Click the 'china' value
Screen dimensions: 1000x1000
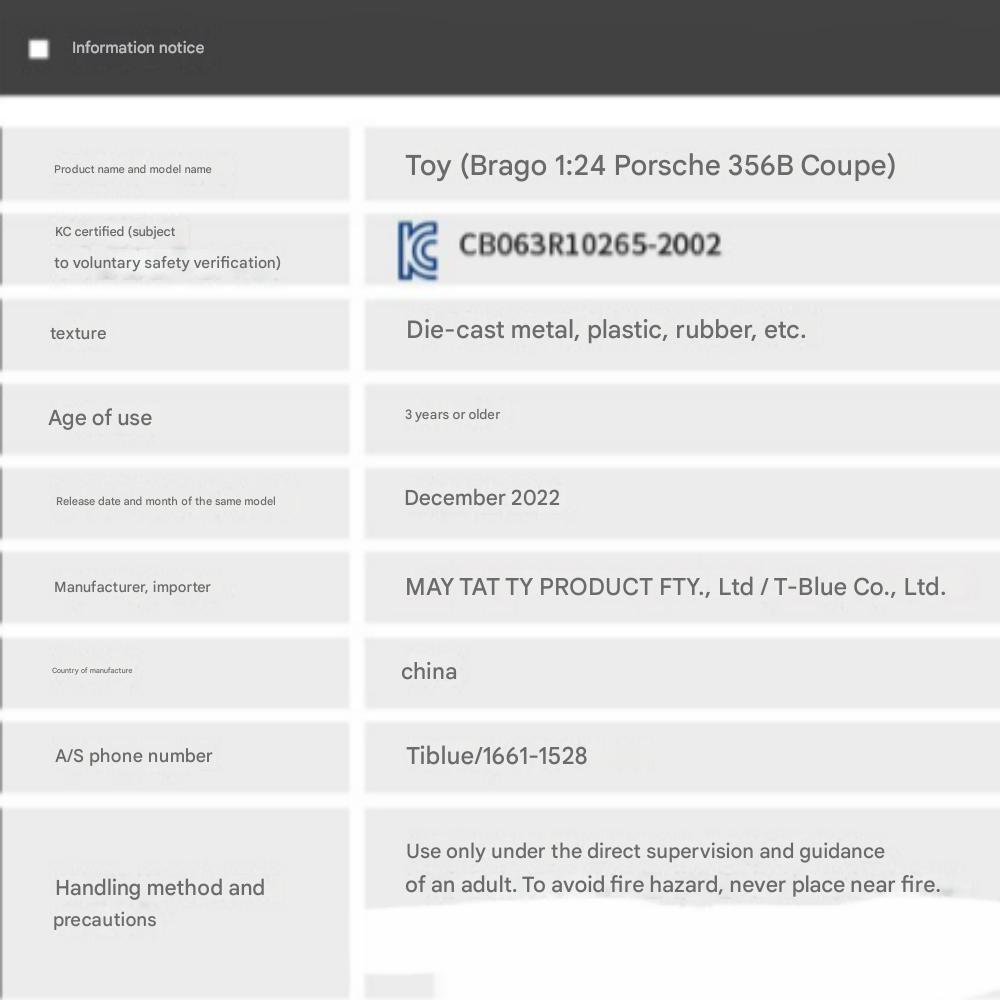pyautogui.click(x=429, y=671)
